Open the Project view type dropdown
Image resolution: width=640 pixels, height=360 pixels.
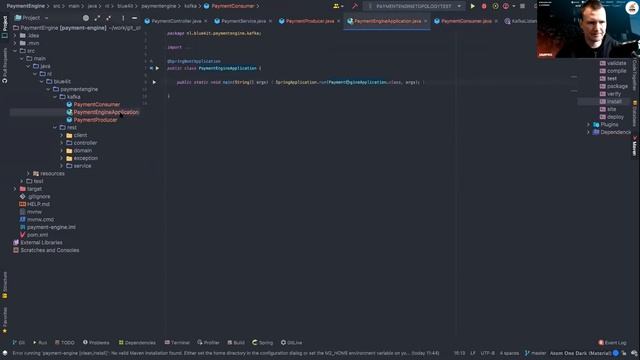(x=32, y=18)
